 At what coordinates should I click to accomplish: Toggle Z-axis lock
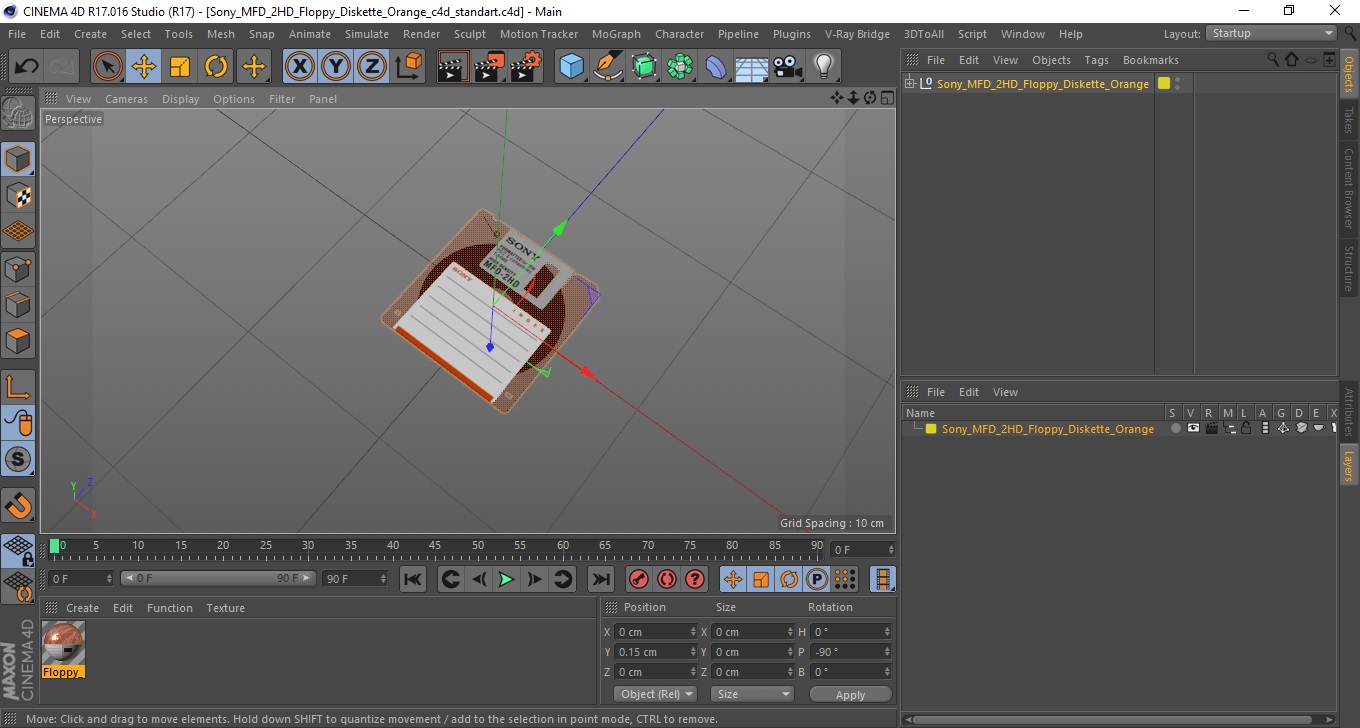click(x=372, y=67)
